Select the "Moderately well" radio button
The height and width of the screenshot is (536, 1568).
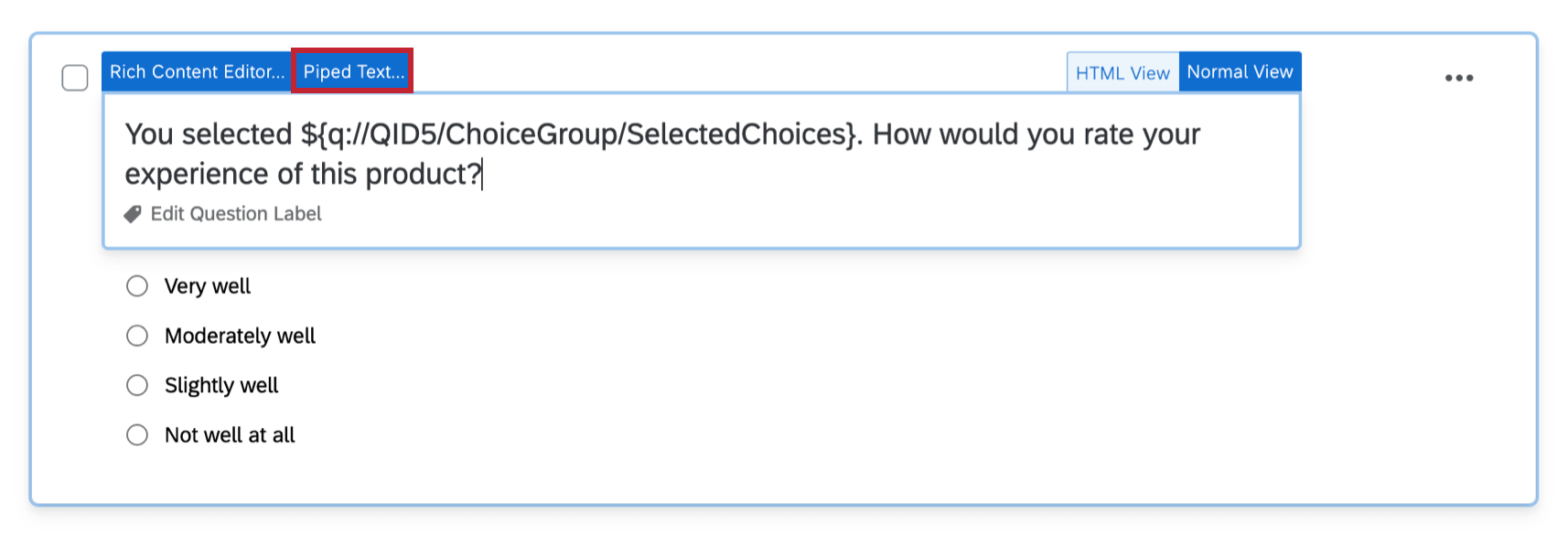click(x=136, y=336)
